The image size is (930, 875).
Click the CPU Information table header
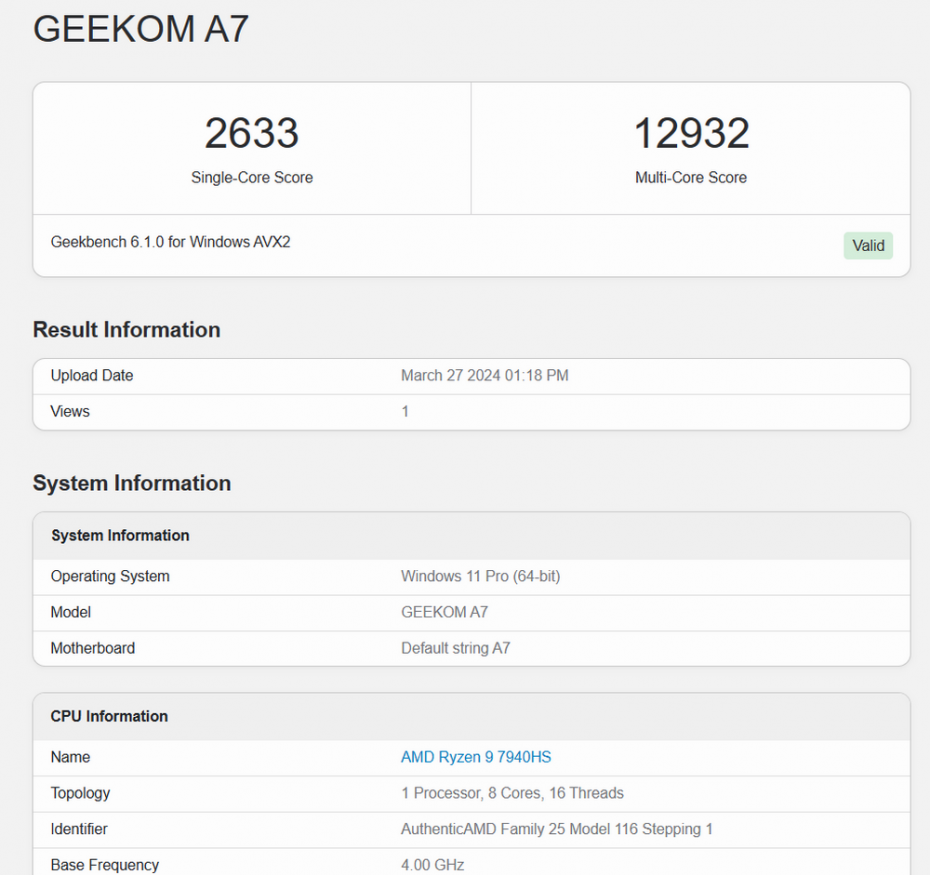click(x=110, y=716)
